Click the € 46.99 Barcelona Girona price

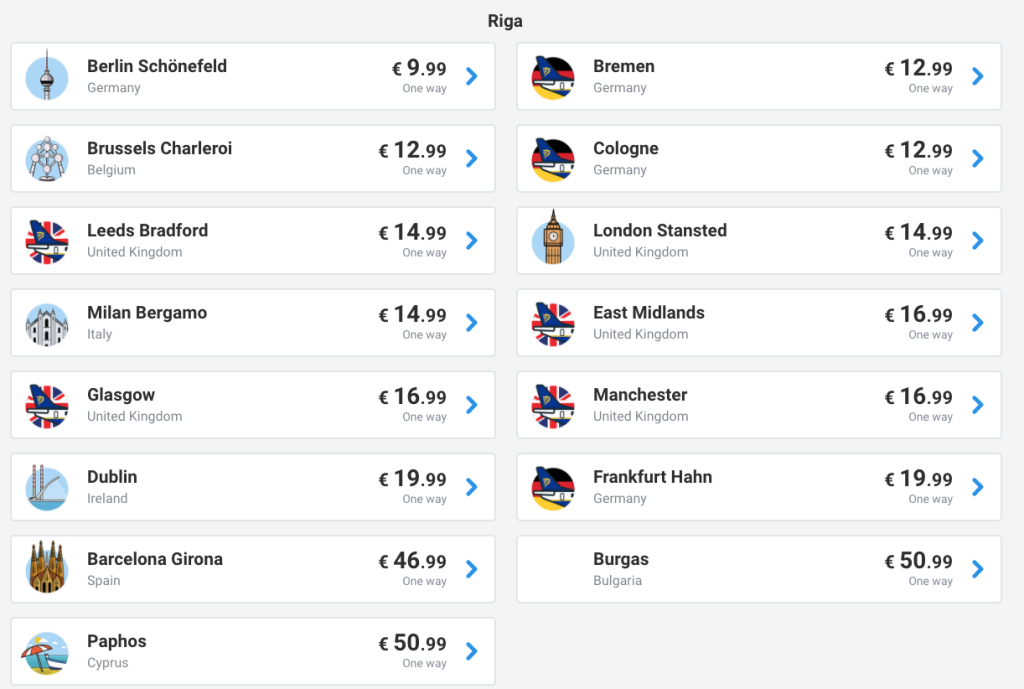point(412,561)
